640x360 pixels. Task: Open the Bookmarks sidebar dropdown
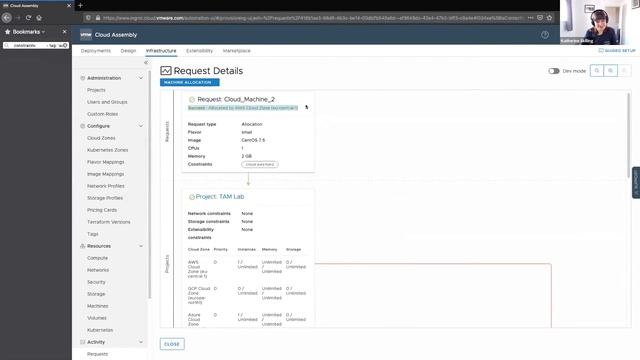pyautogui.click(x=29, y=32)
